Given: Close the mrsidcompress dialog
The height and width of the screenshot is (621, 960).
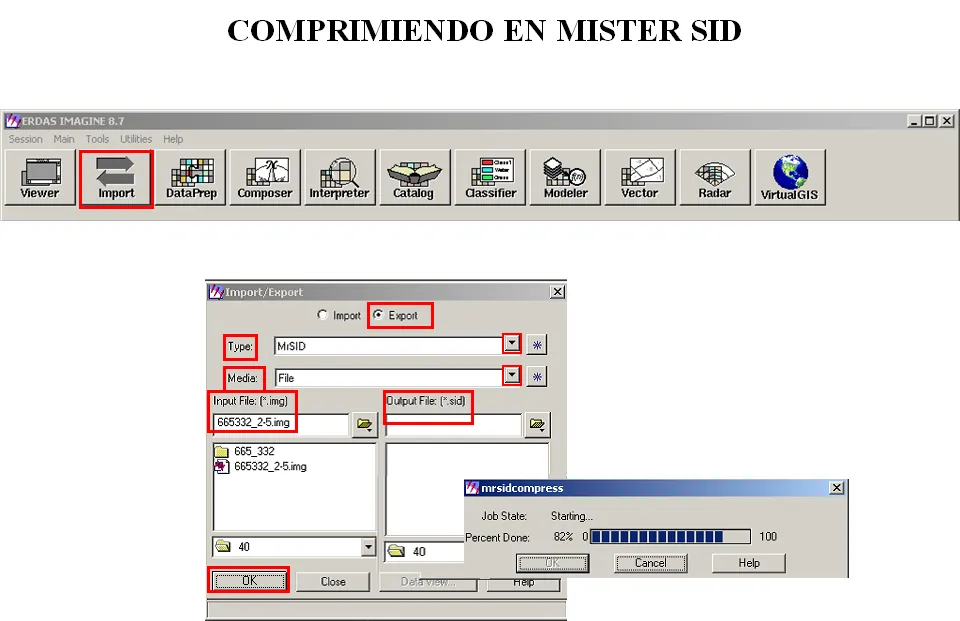Looking at the screenshot, I should coord(836,487).
